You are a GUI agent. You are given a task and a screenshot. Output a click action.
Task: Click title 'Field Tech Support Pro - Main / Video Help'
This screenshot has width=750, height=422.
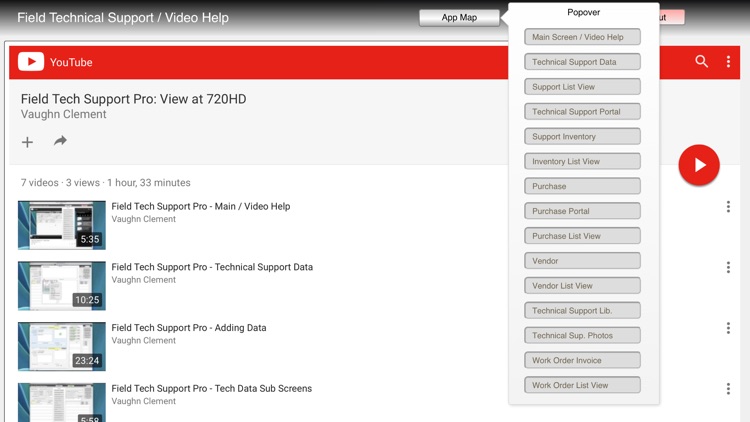click(x=201, y=206)
